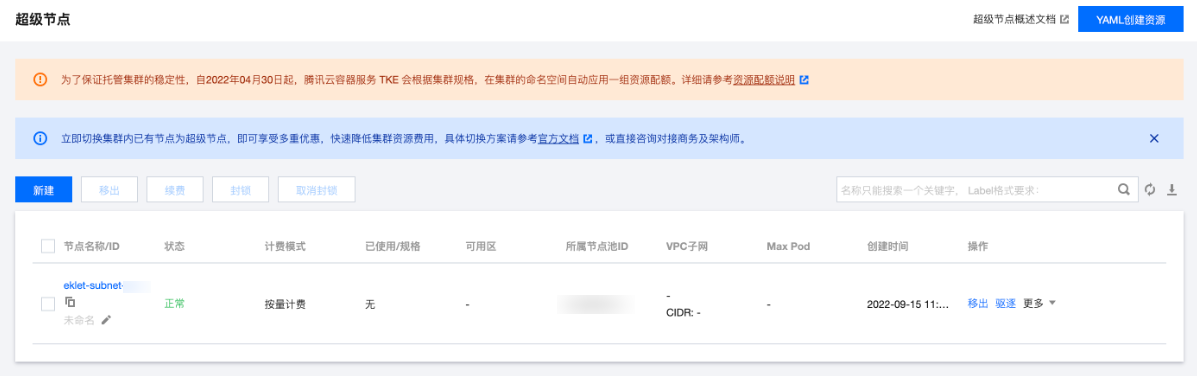Click the 可用区 column header

[x=481, y=246]
